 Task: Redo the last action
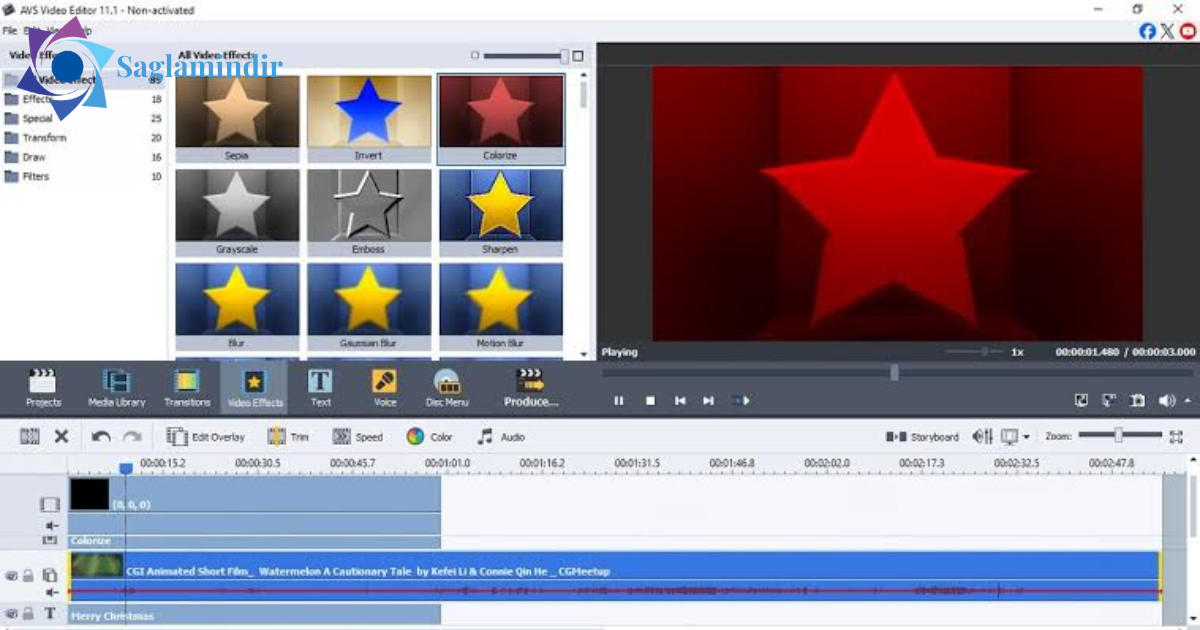pyautogui.click(x=132, y=436)
